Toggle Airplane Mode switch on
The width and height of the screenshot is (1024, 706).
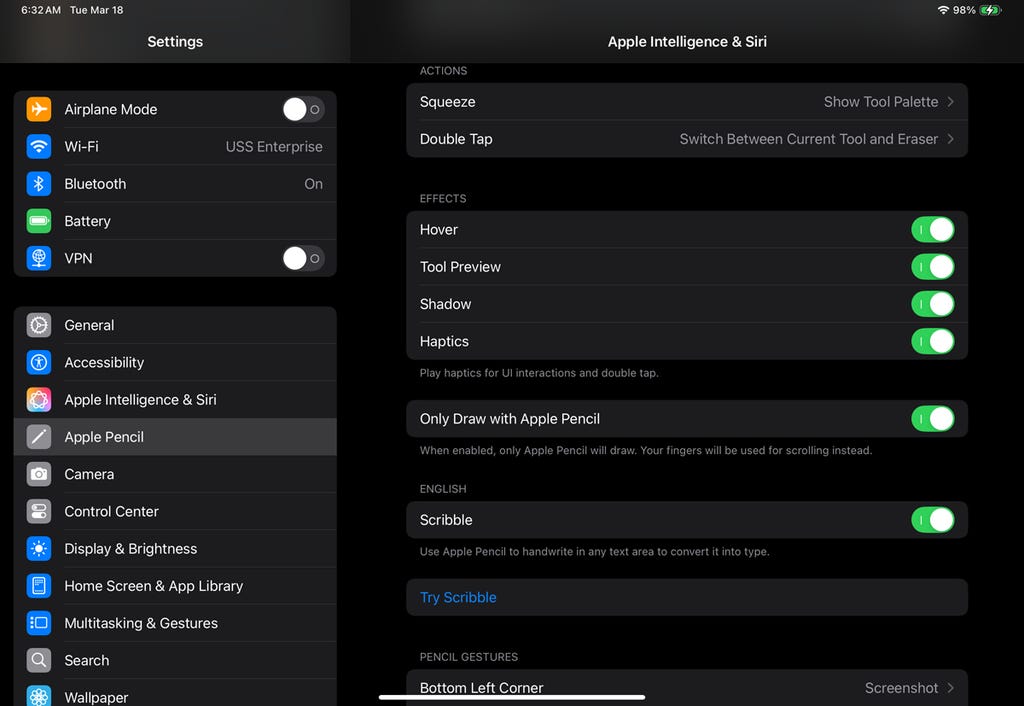tap(303, 109)
